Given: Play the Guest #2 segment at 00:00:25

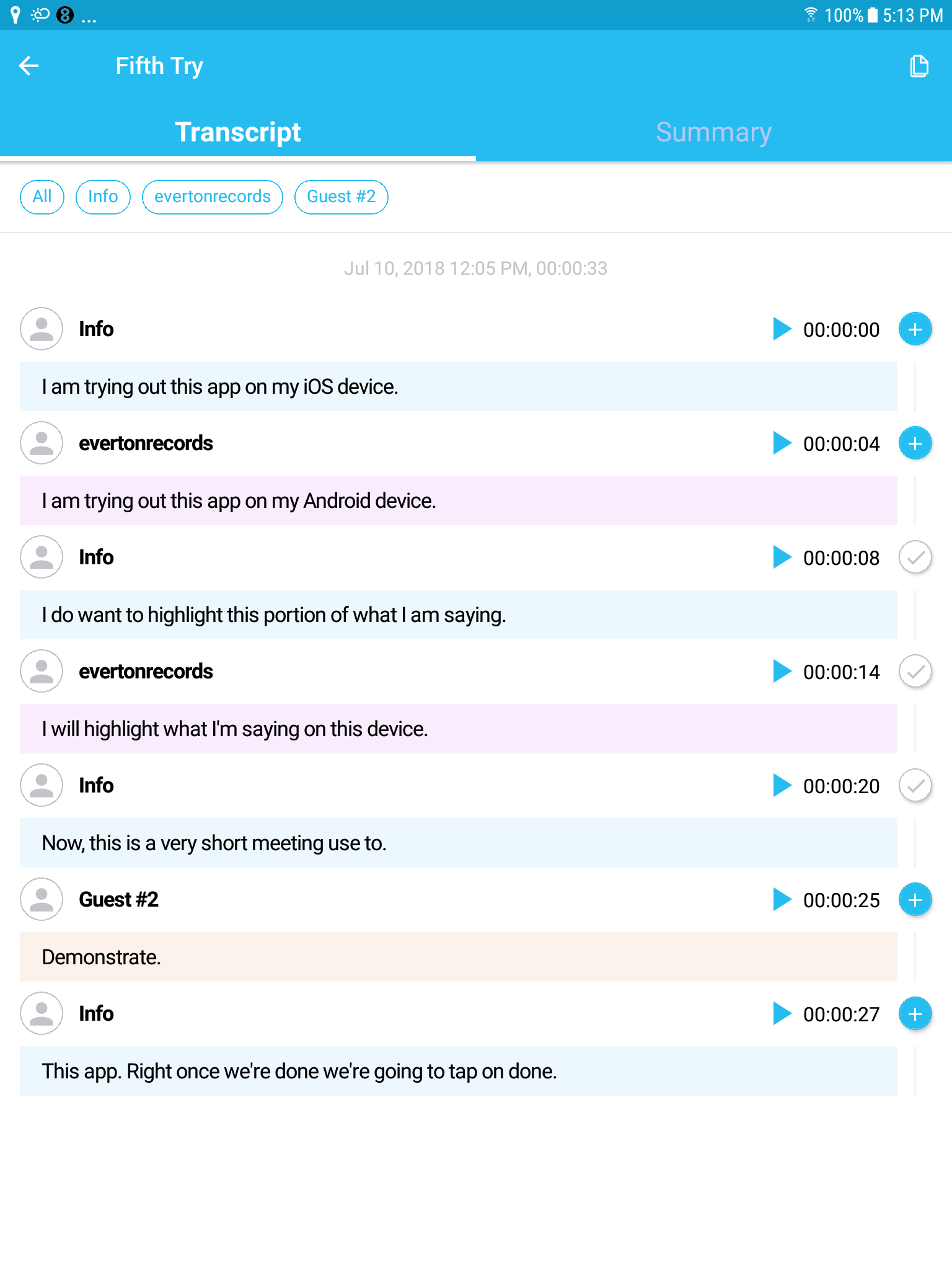Looking at the screenshot, I should coord(782,900).
